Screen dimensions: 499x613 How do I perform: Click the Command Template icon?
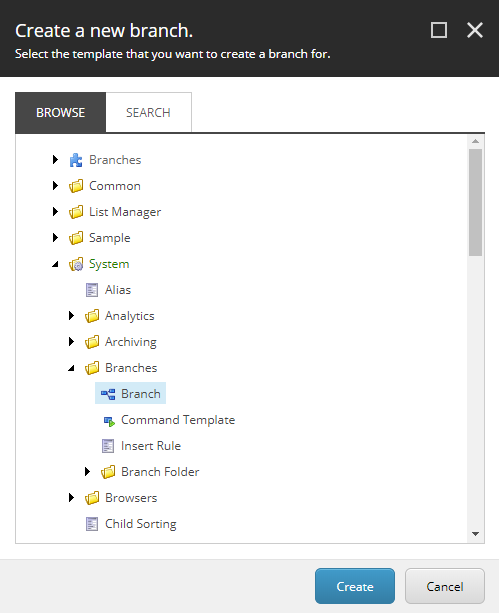109,421
